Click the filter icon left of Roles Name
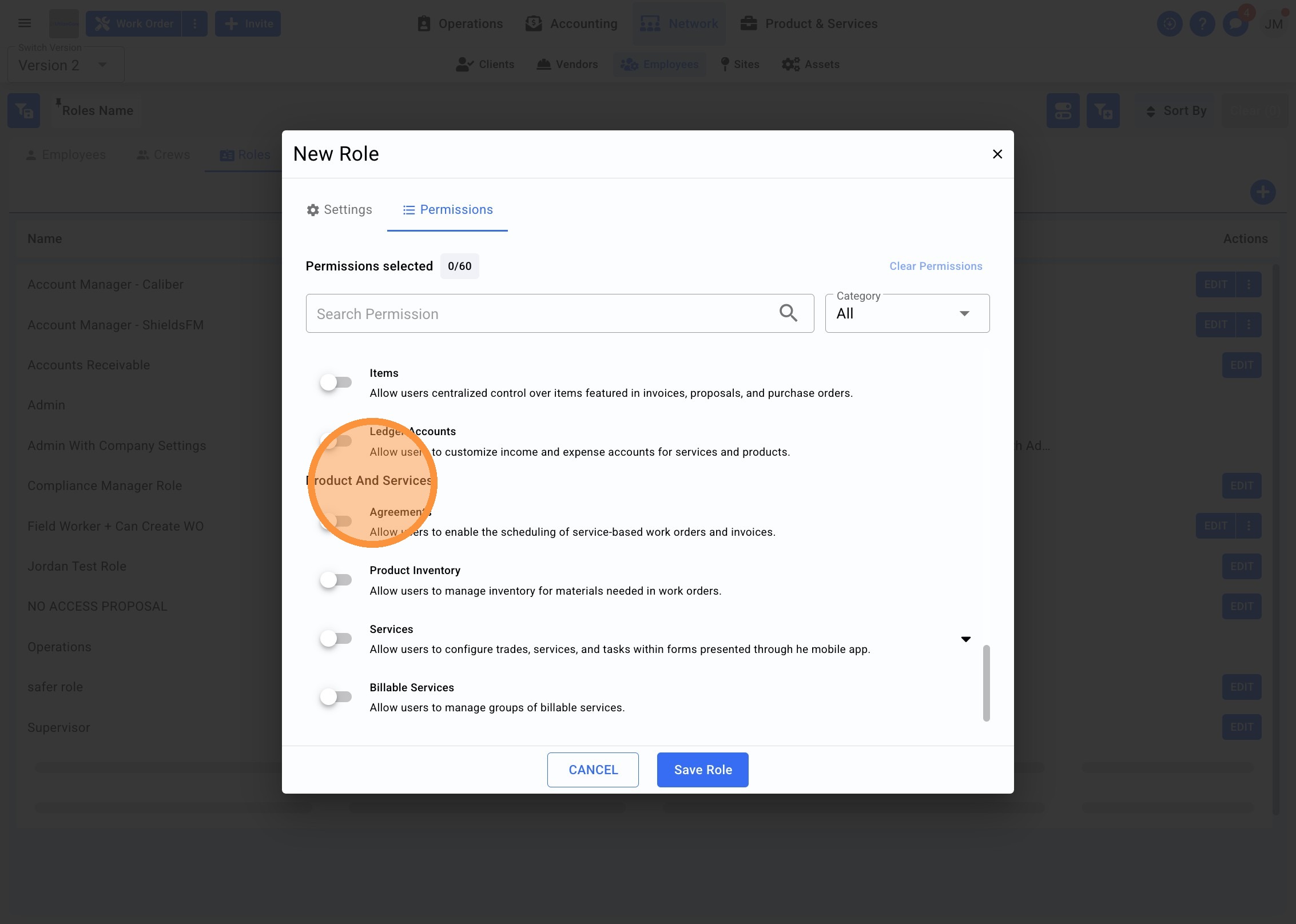Screen dimensions: 1296x924 tap(23, 110)
